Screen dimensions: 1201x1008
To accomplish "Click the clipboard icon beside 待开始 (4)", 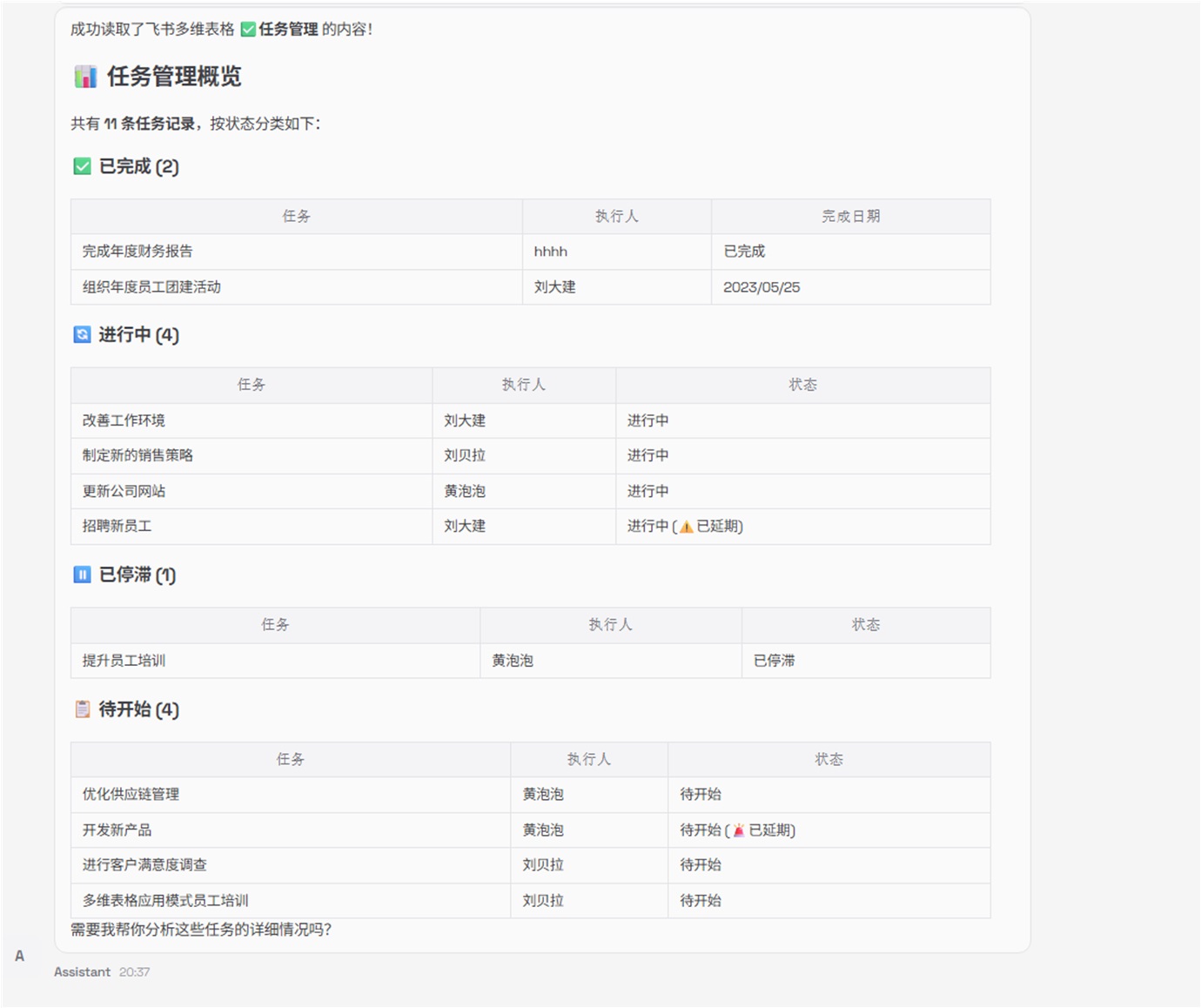I will point(82,709).
